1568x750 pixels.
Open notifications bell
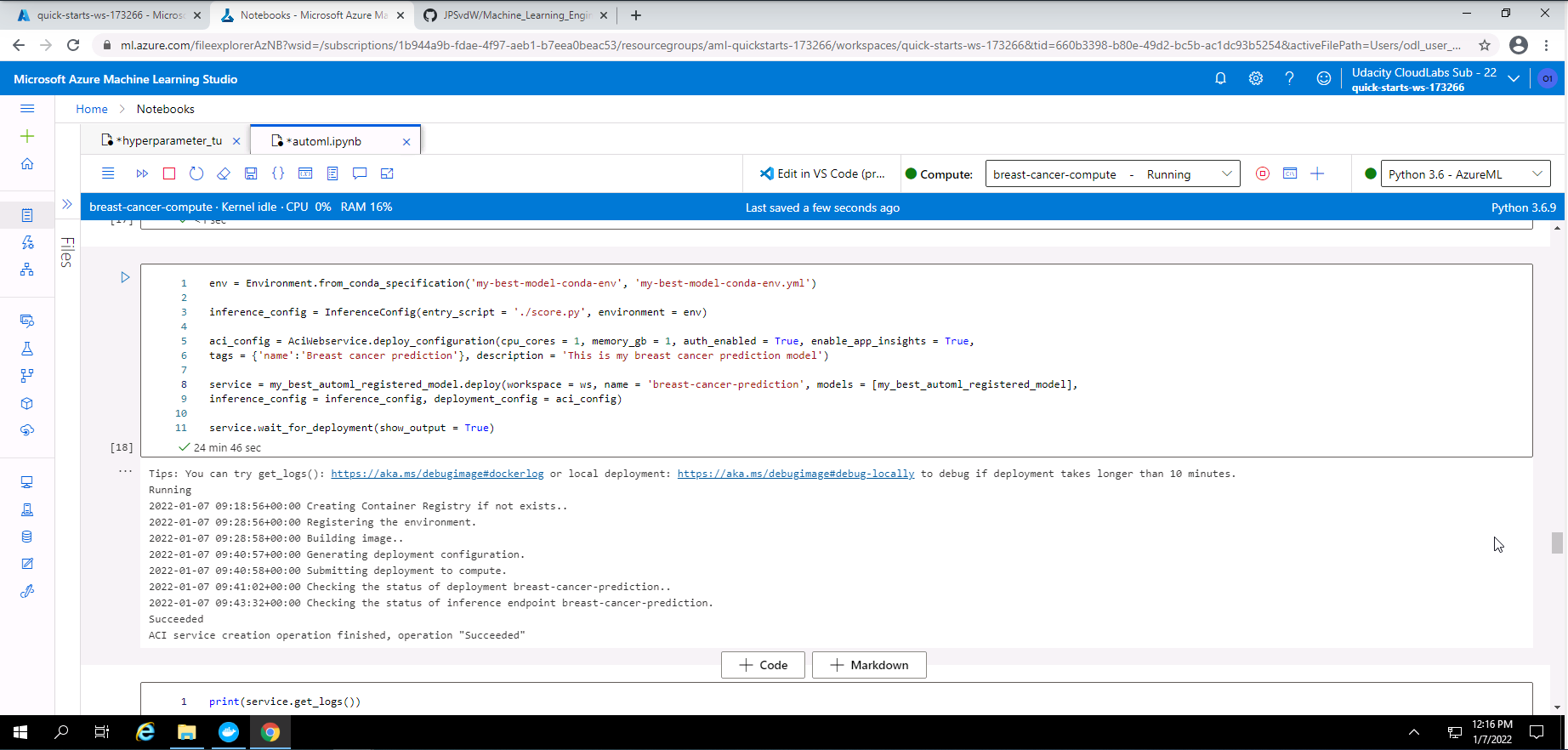[x=1220, y=78]
